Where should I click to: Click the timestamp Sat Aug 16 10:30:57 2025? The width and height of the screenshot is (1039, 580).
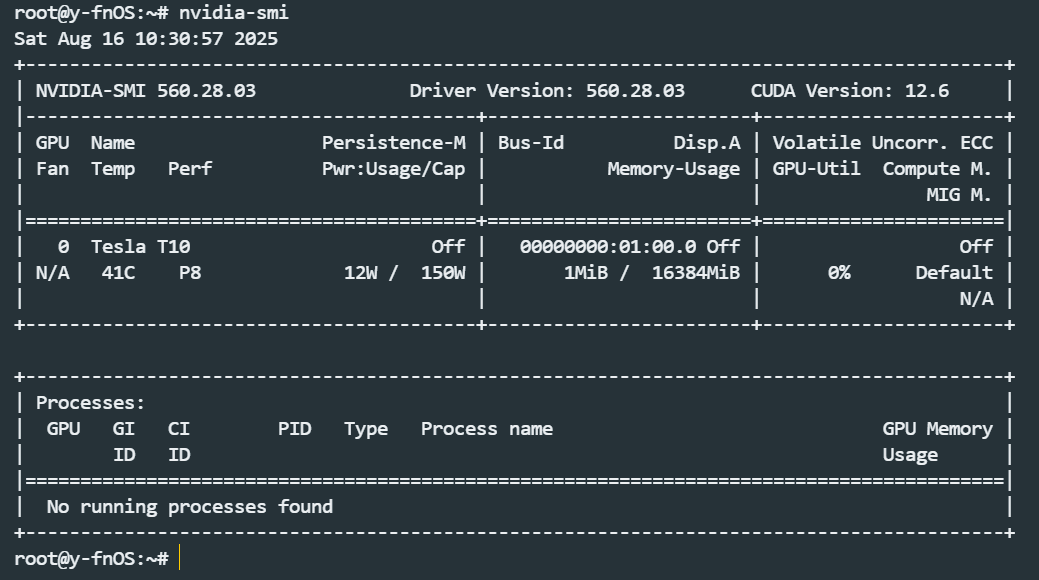pos(146,39)
